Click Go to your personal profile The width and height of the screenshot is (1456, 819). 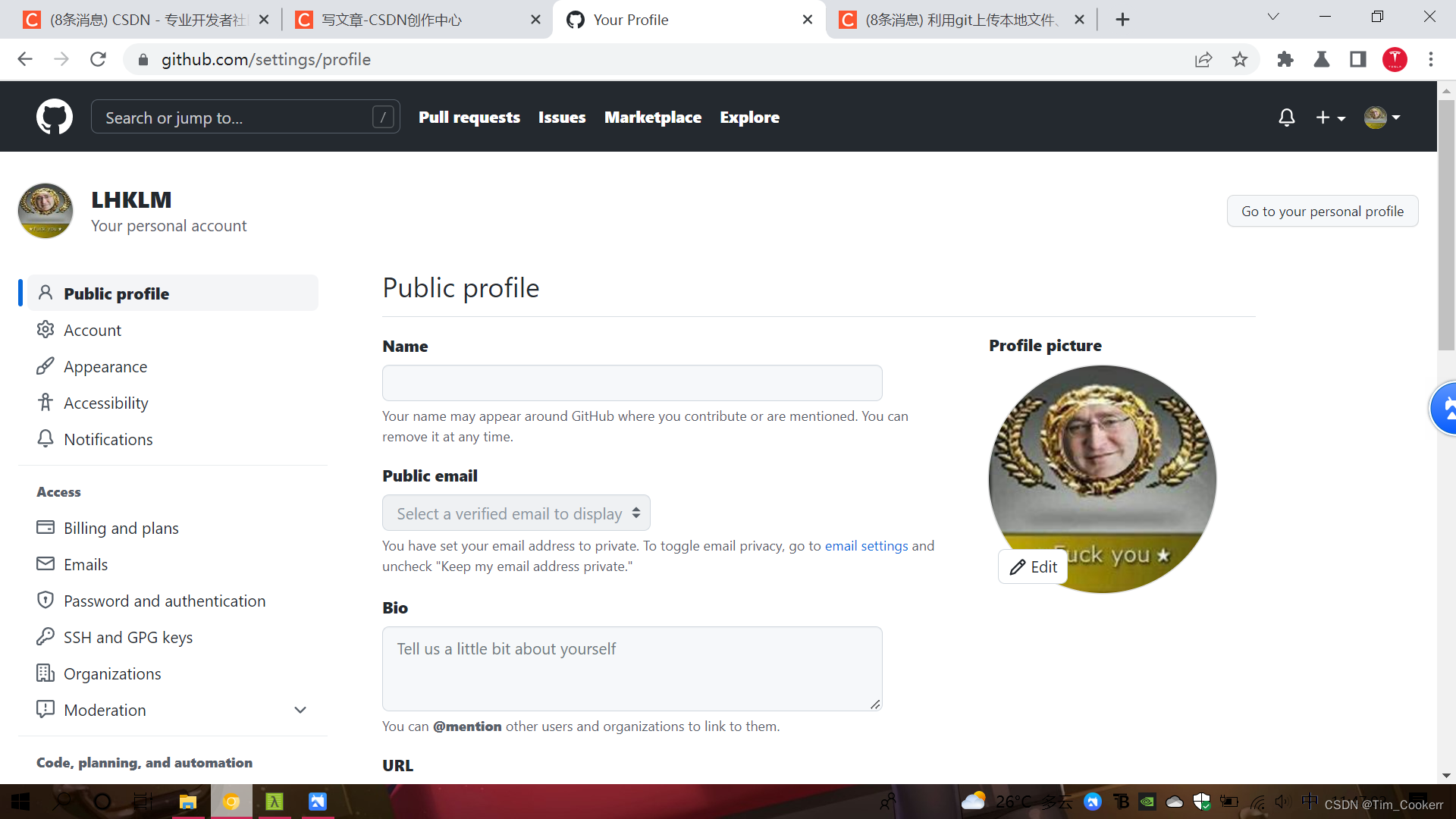1322,212
